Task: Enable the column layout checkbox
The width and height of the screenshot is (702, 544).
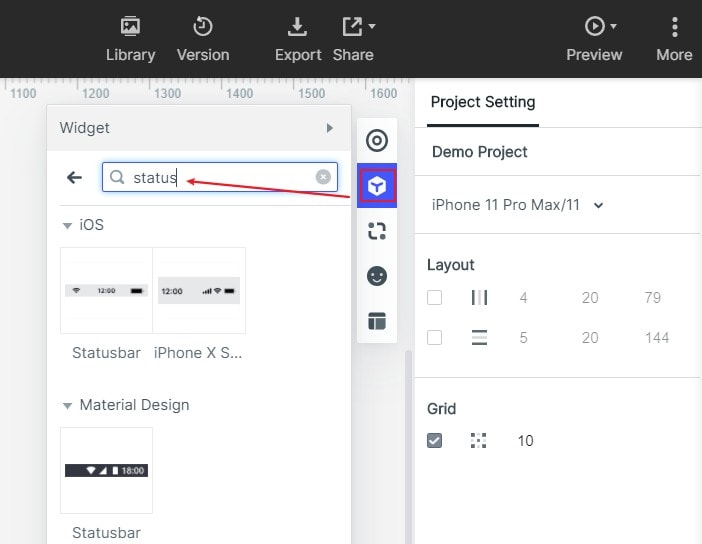Action: (434, 297)
